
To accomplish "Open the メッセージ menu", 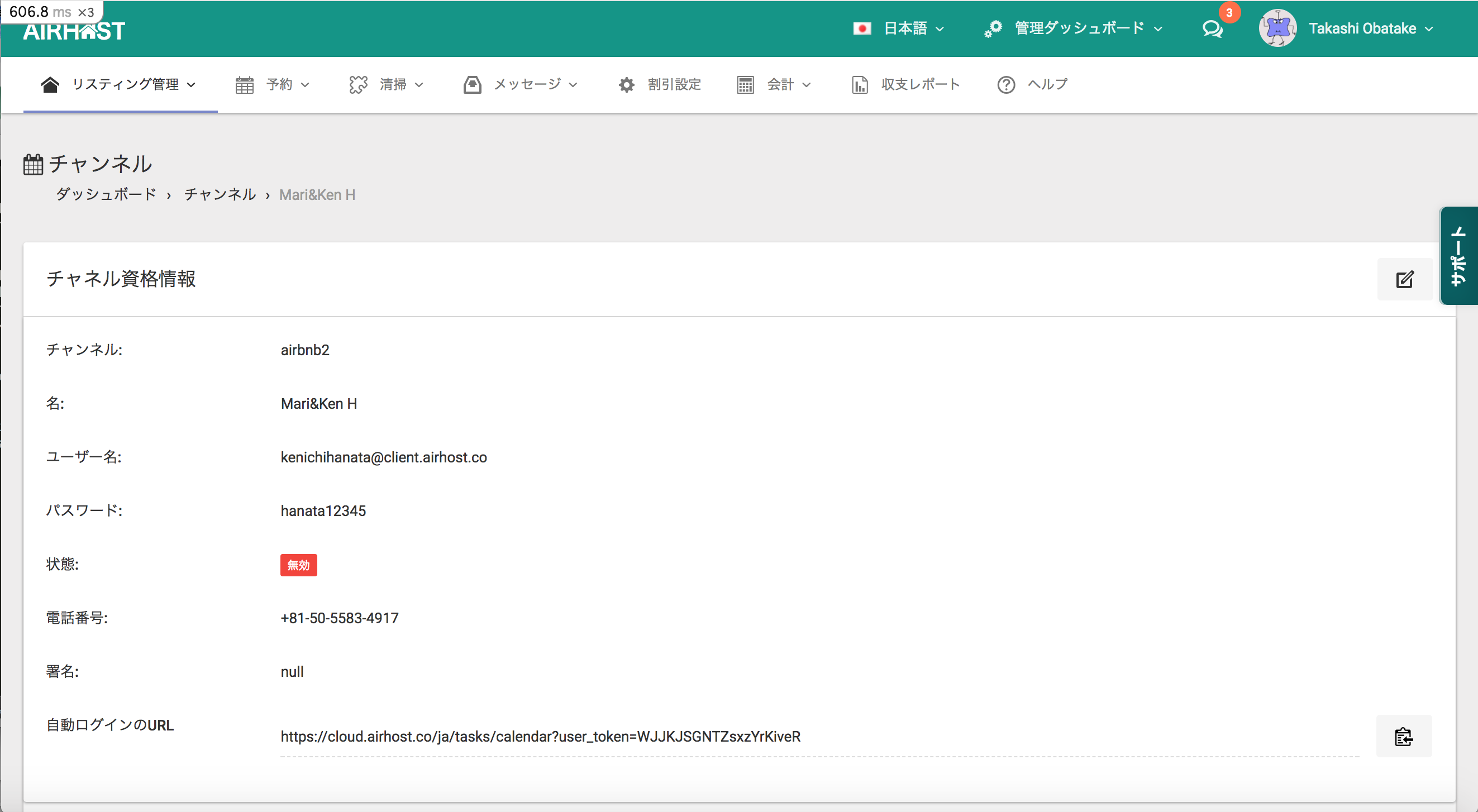I will tap(527, 84).
